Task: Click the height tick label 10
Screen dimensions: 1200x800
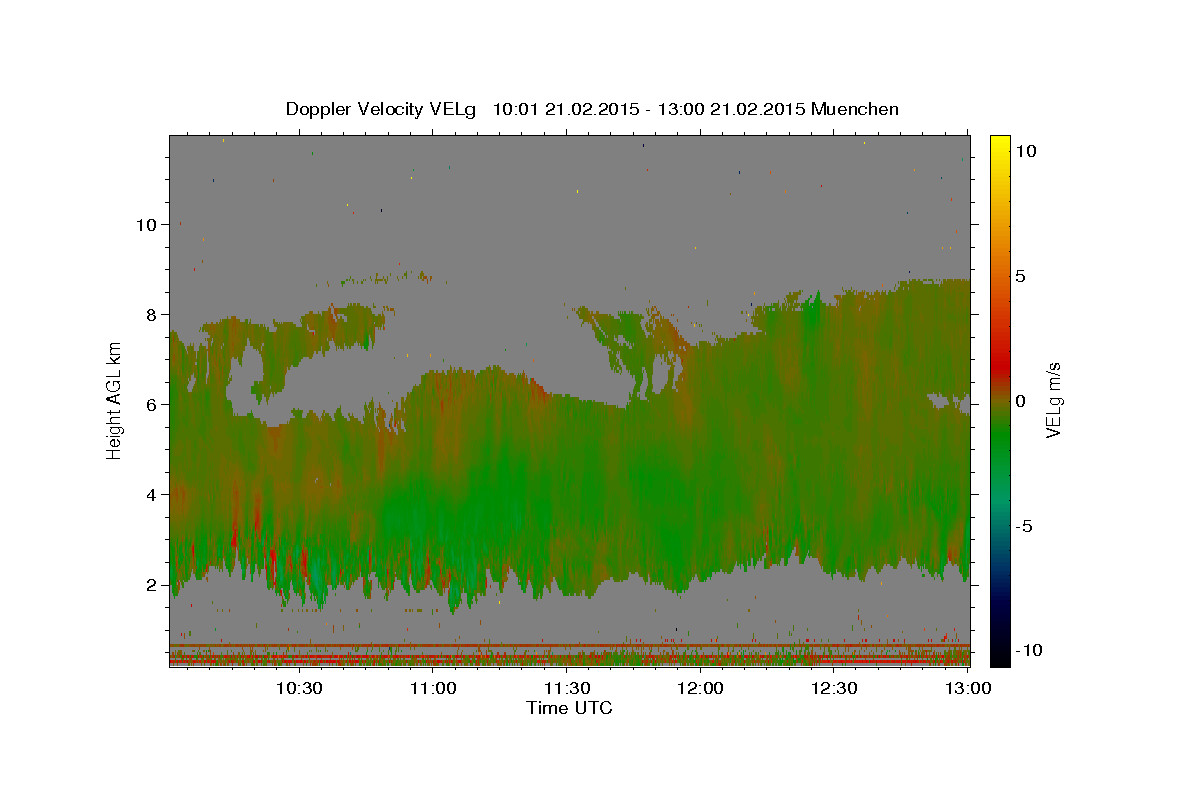Action: coord(146,224)
